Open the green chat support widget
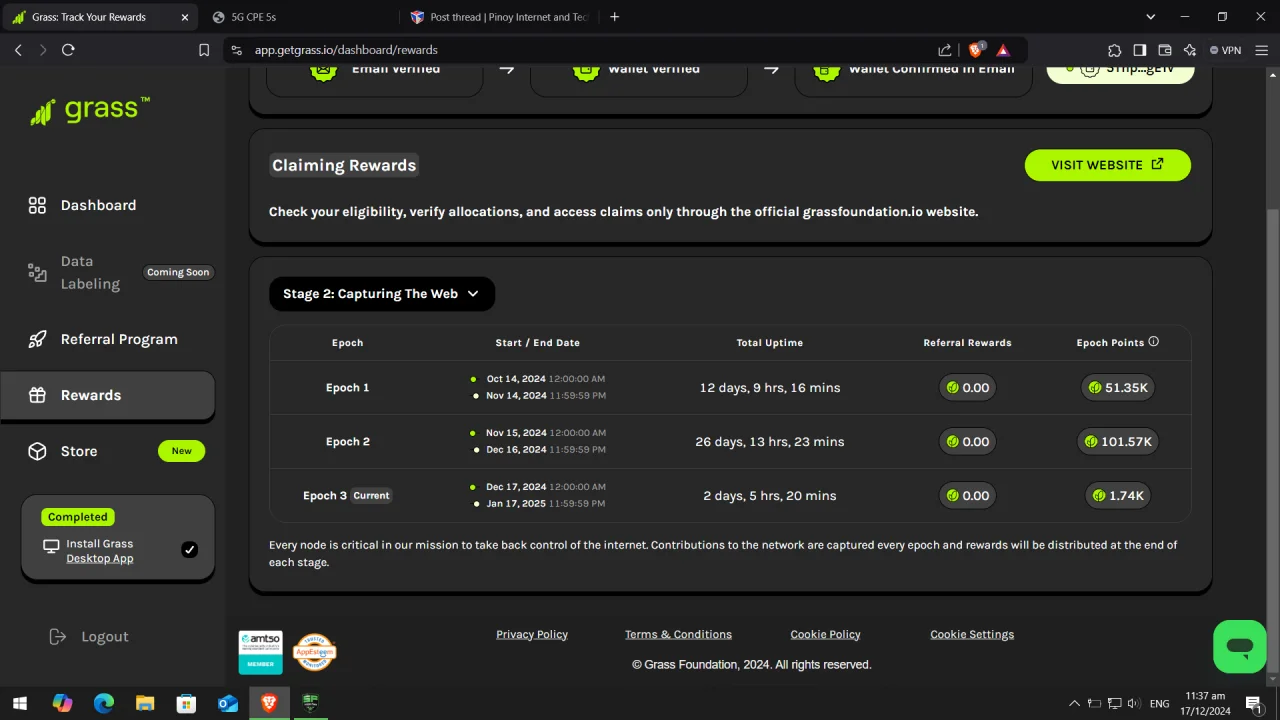 tap(1240, 647)
